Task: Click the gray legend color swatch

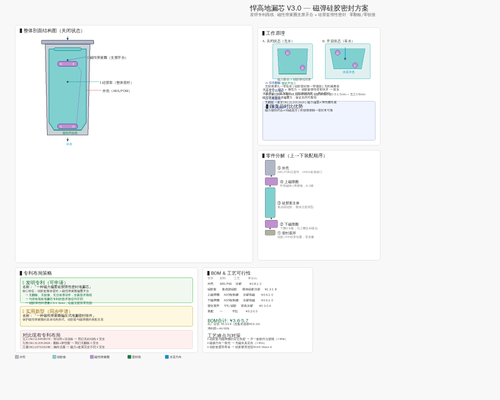Action: [17, 357]
